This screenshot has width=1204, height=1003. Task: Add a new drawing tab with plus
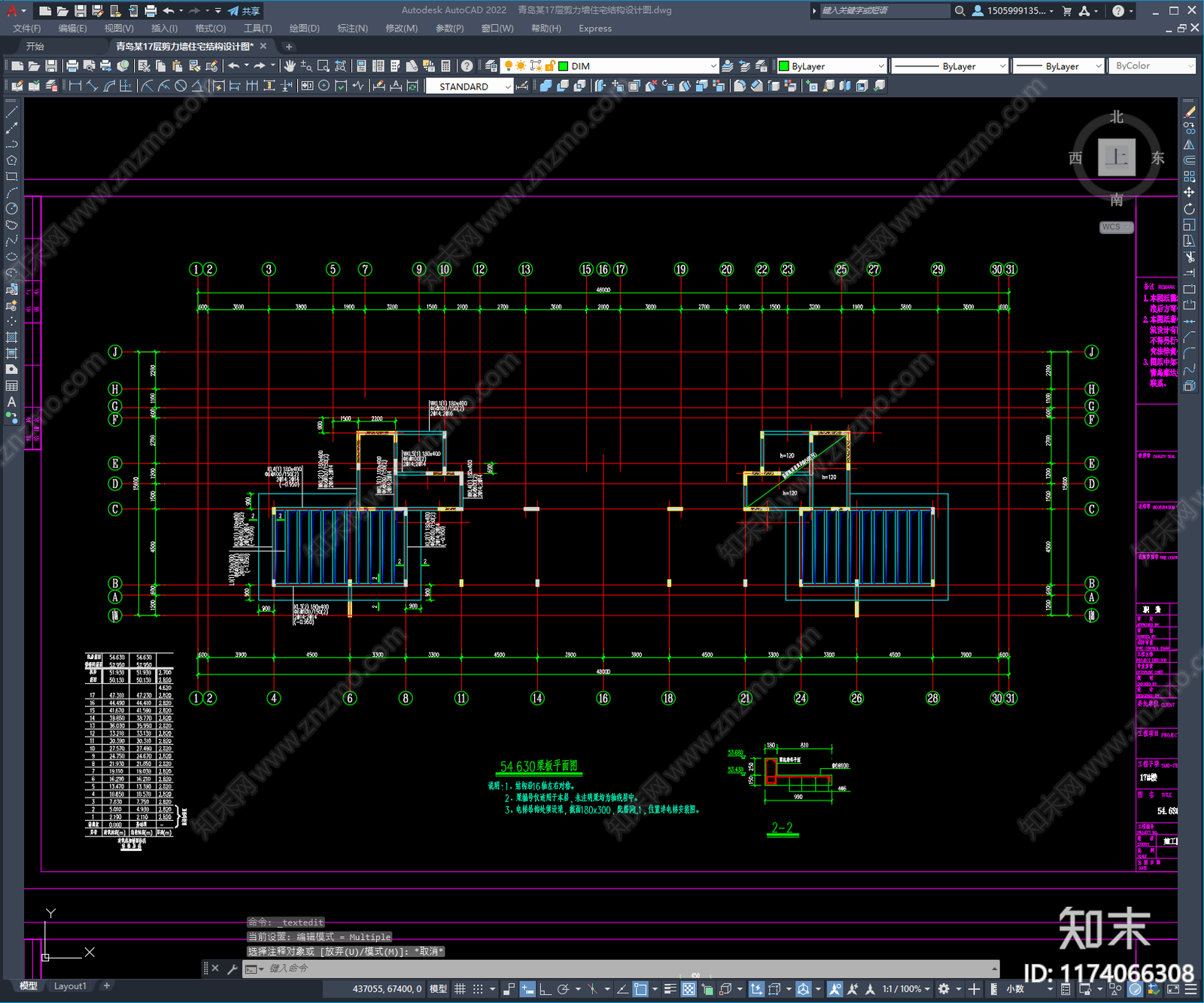(x=289, y=47)
